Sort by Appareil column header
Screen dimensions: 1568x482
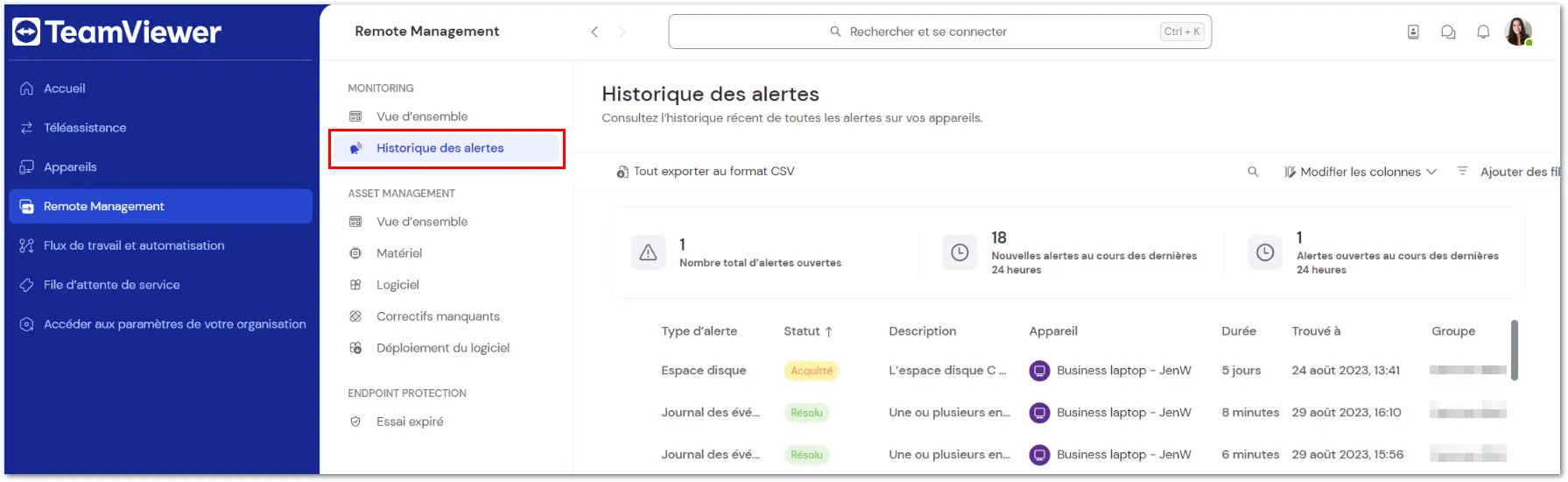1053,331
